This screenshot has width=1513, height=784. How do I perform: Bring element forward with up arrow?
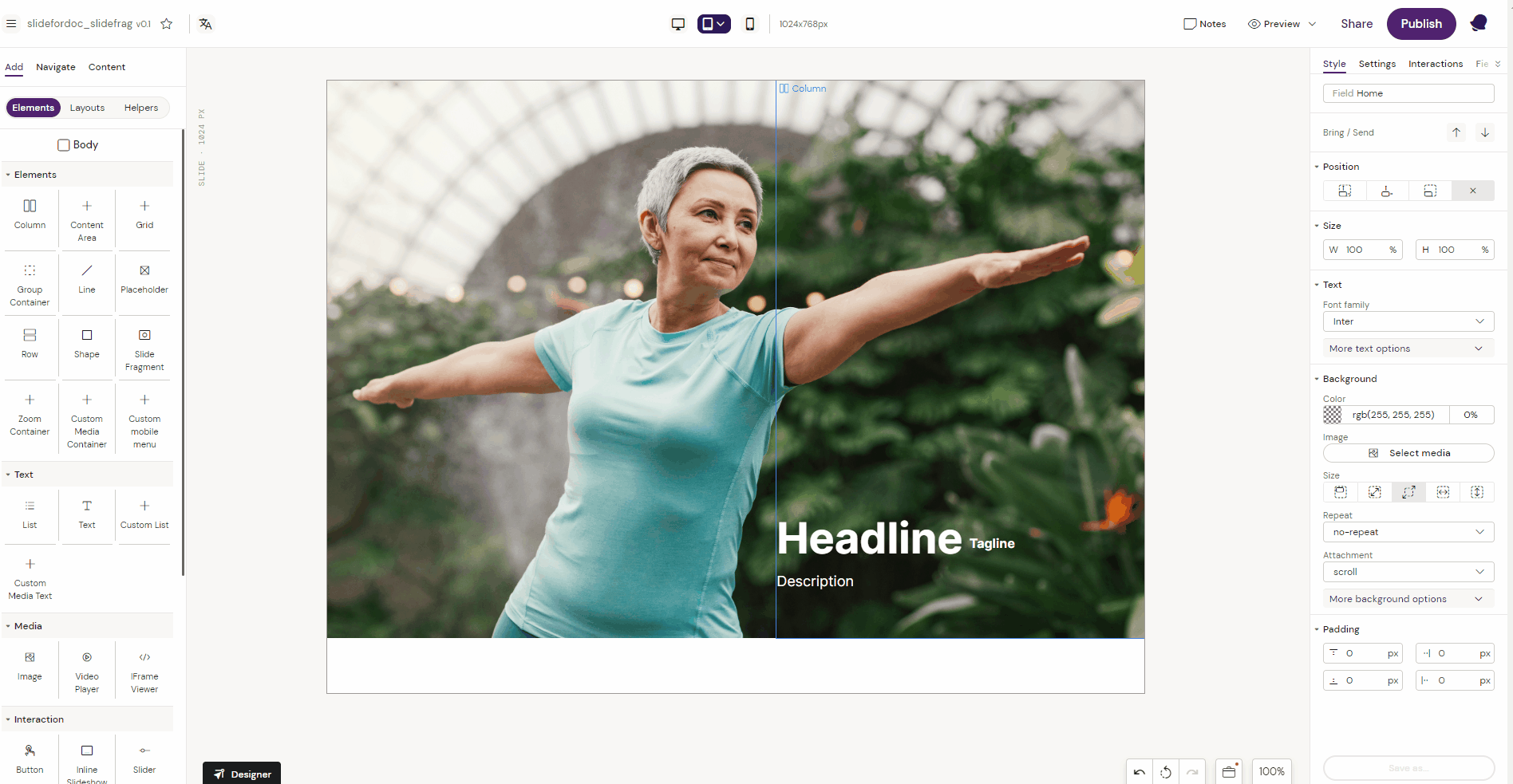(x=1456, y=132)
